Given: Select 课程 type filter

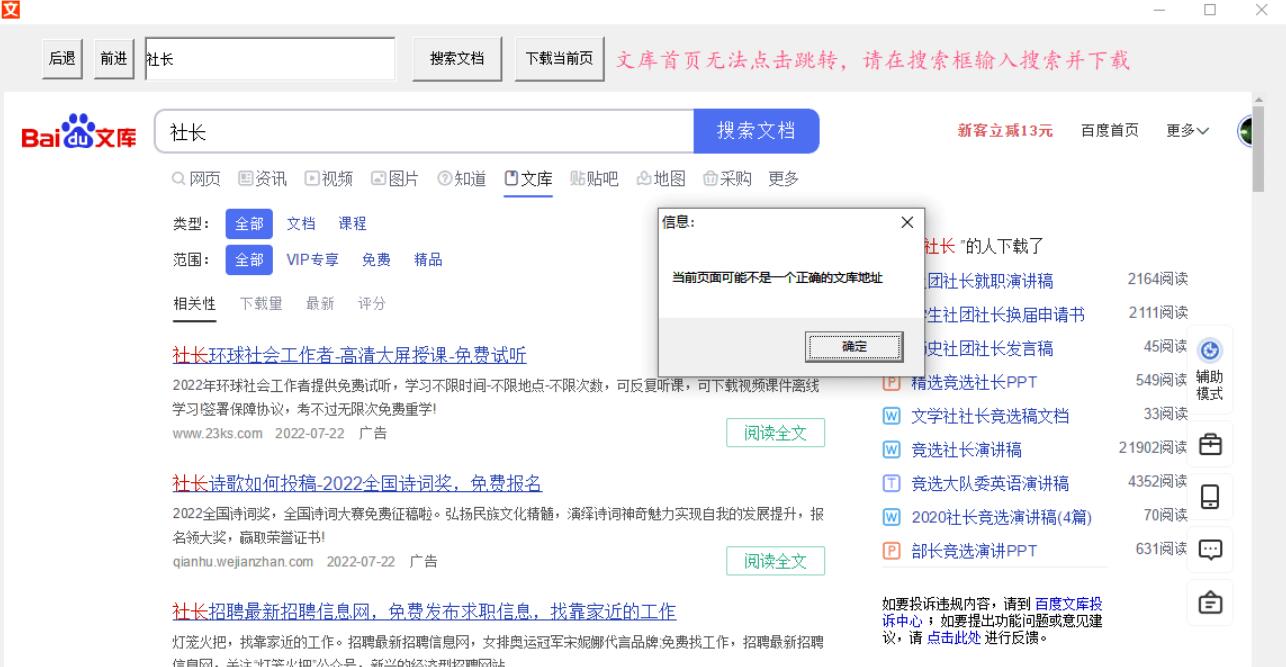Looking at the screenshot, I should pyautogui.click(x=352, y=224).
